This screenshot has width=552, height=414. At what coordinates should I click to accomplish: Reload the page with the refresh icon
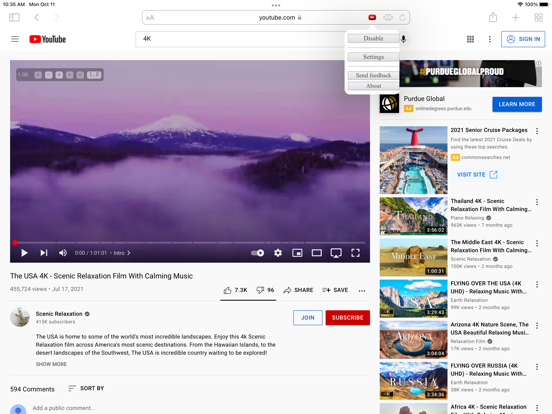[x=402, y=17]
